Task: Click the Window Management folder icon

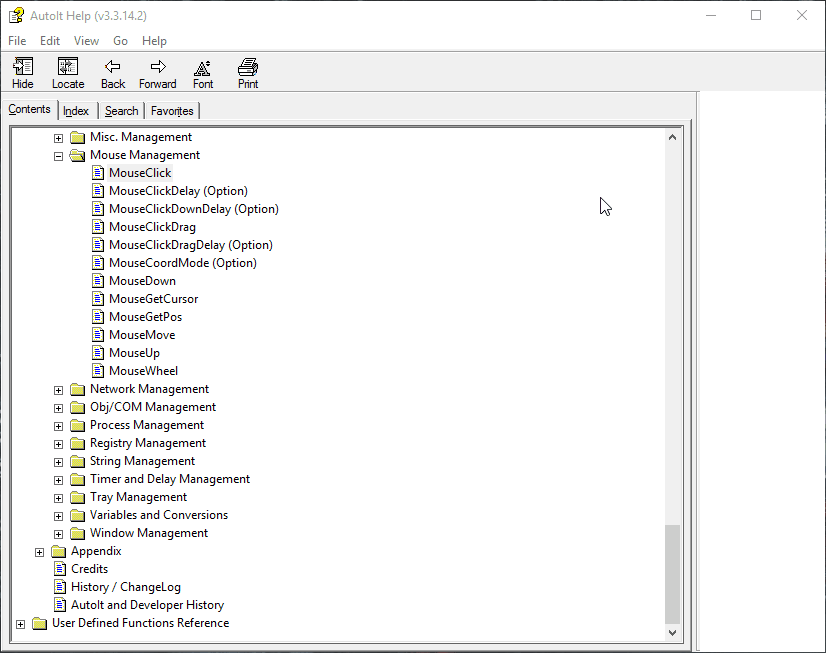Action: point(77,533)
